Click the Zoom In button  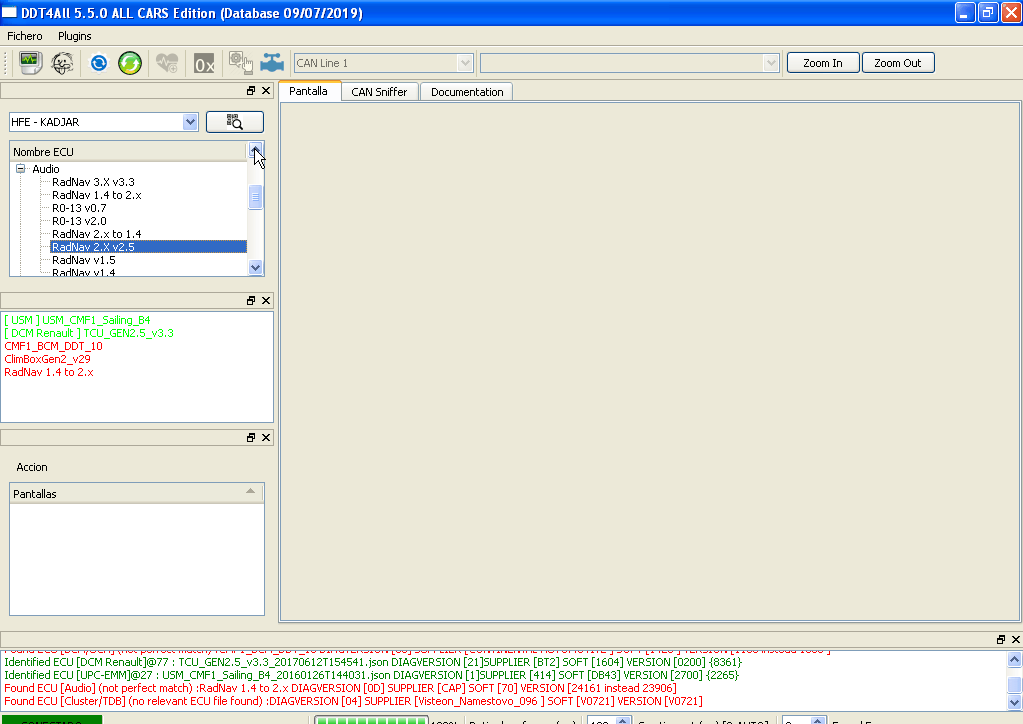(x=823, y=63)
